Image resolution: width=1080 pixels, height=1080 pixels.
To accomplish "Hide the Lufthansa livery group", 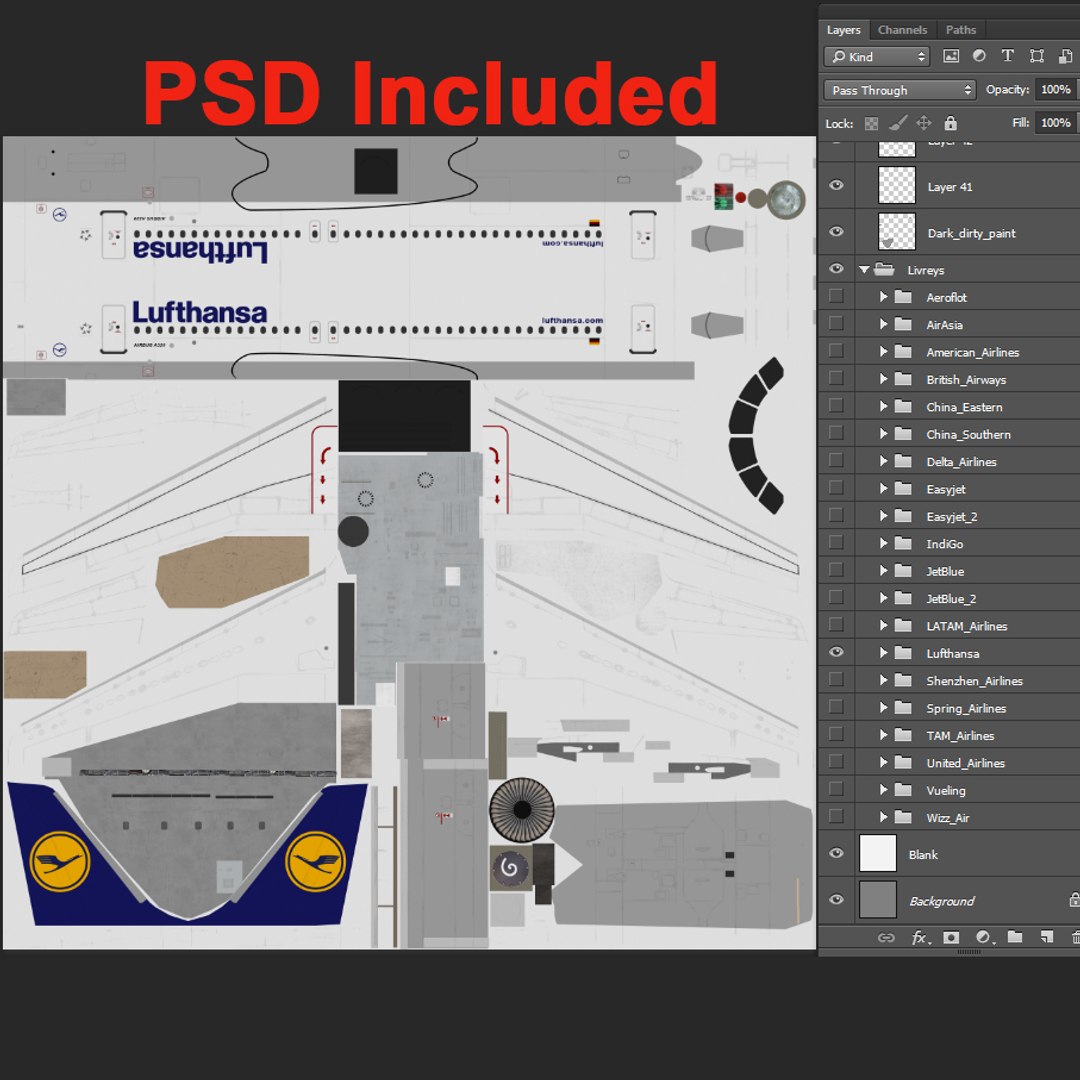I will click(836, 652).
